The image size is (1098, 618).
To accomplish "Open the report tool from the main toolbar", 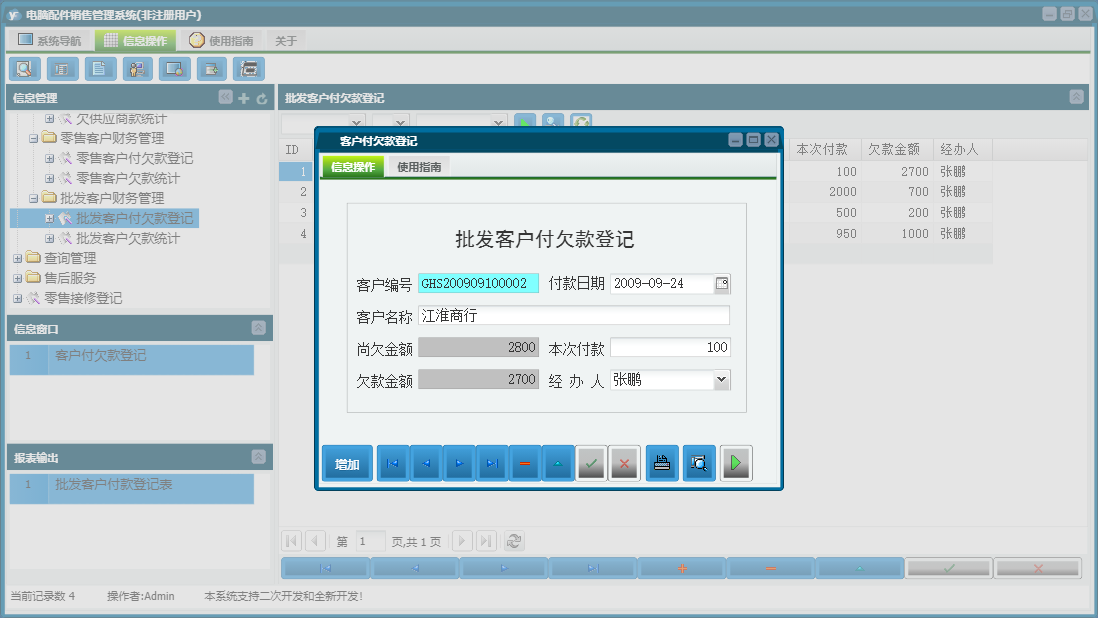I will pyautogui.click(x=61, y=68).
